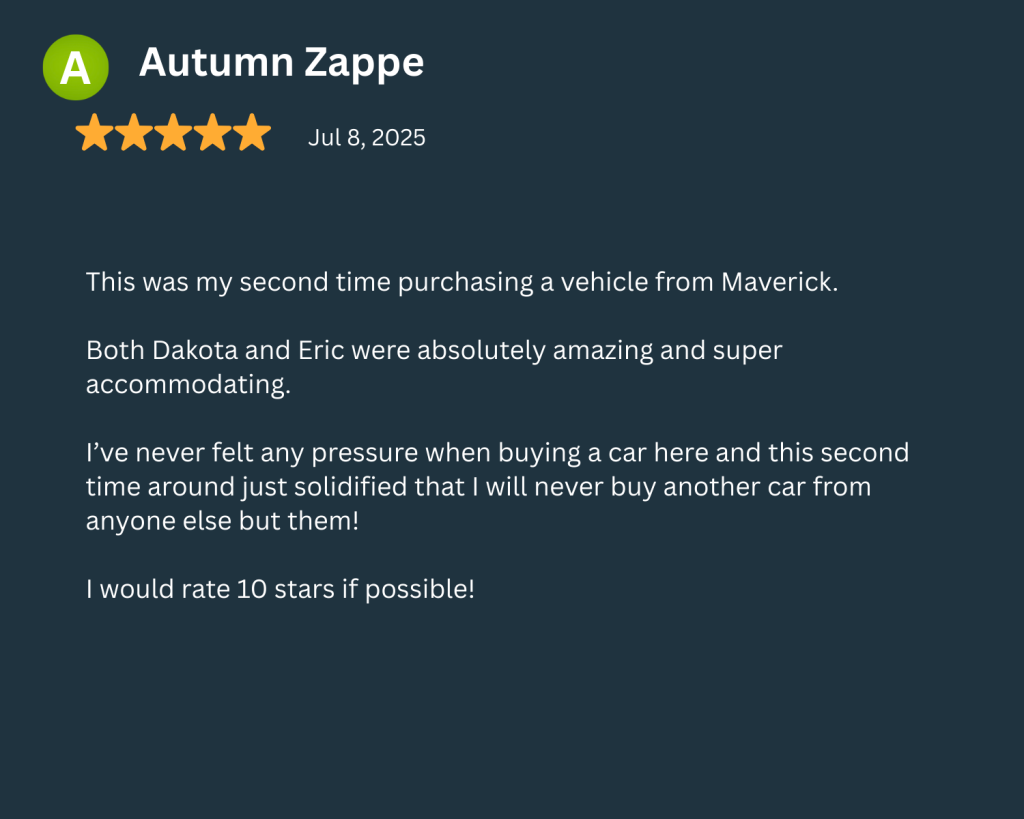Click the name Dakota in the review
Viewport: 1024px width, 819px height.
pos(191,351)
